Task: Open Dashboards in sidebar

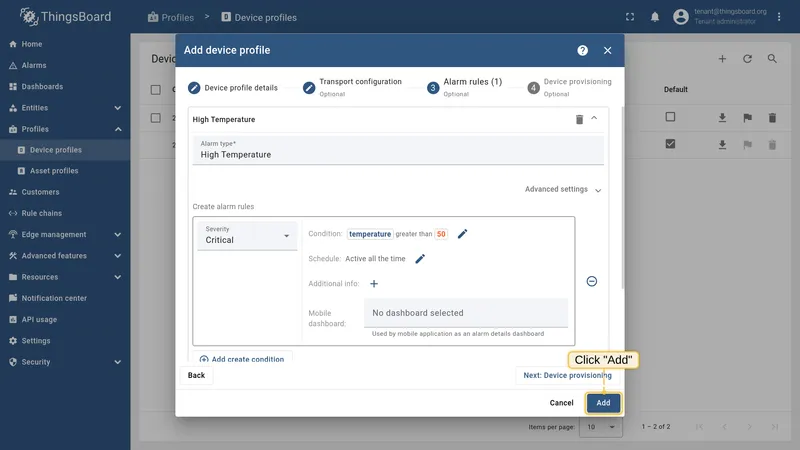Action: coord(65,87)
